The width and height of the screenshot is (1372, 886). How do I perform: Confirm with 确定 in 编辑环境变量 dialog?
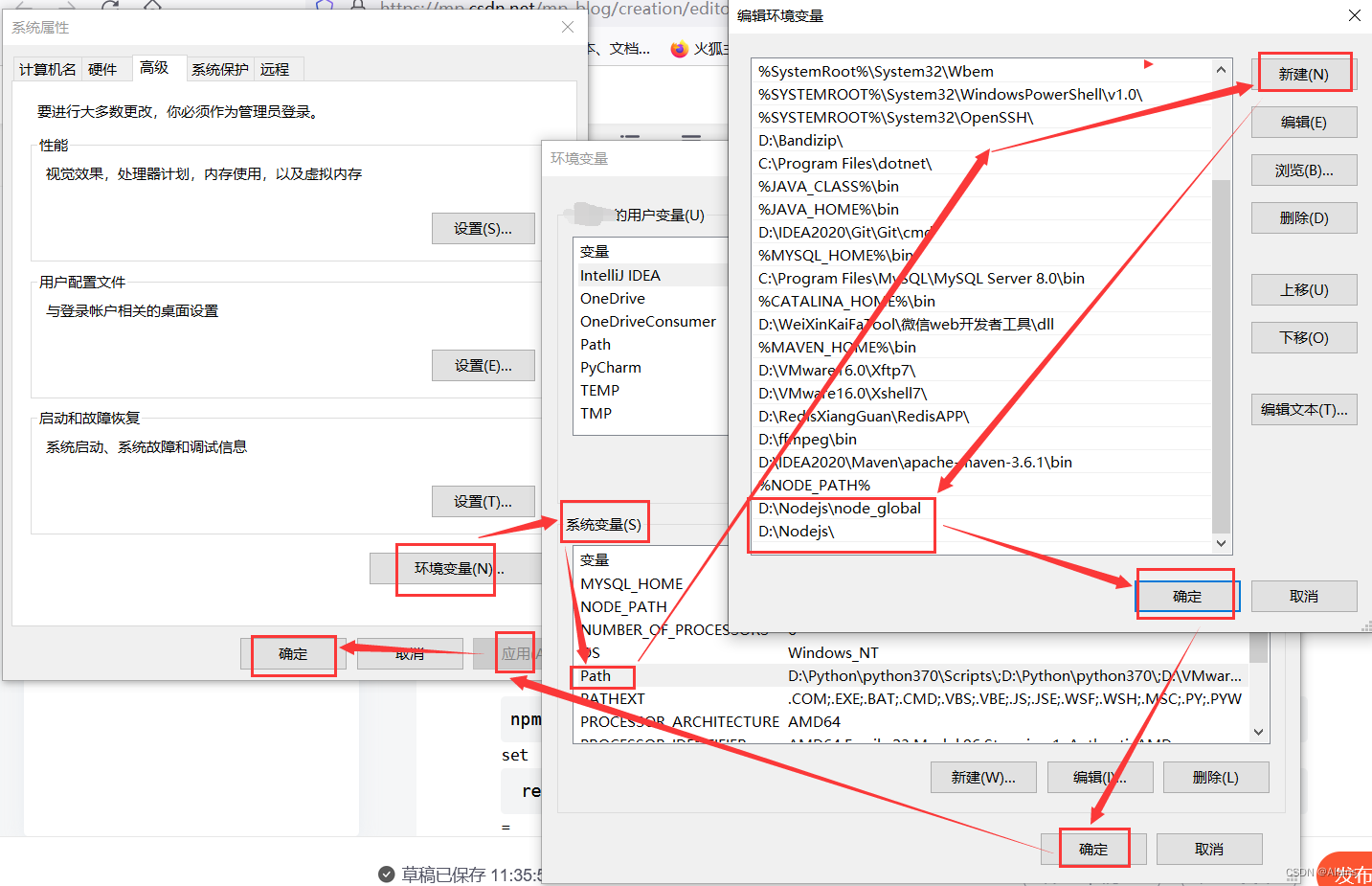1186,595
